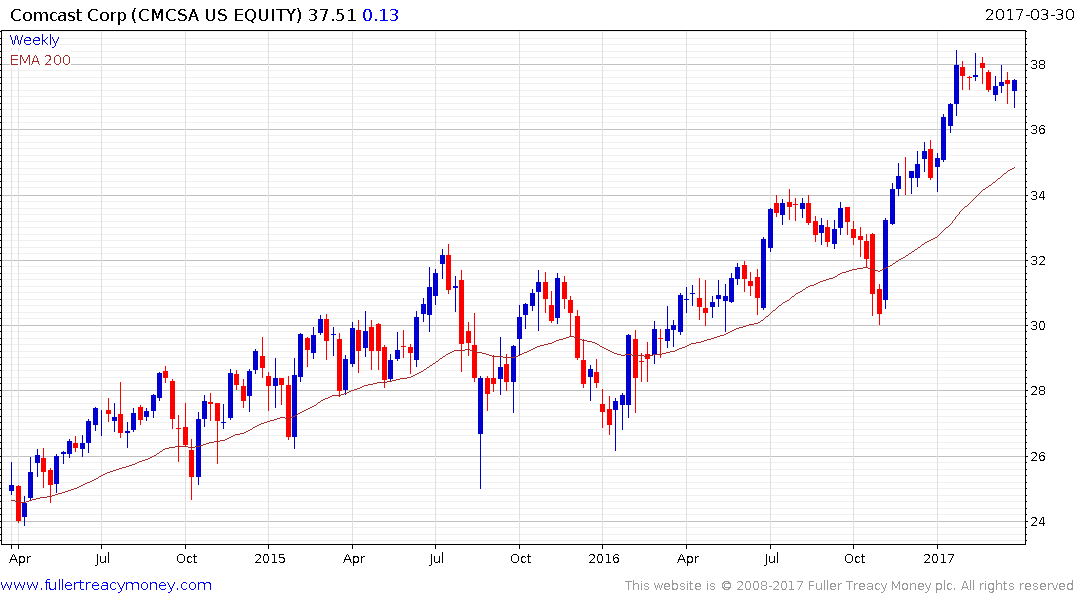Viewport: 1075px width, 600px height.
Task: Select the 37.51 last price value
Action: (x=332, y=15)
